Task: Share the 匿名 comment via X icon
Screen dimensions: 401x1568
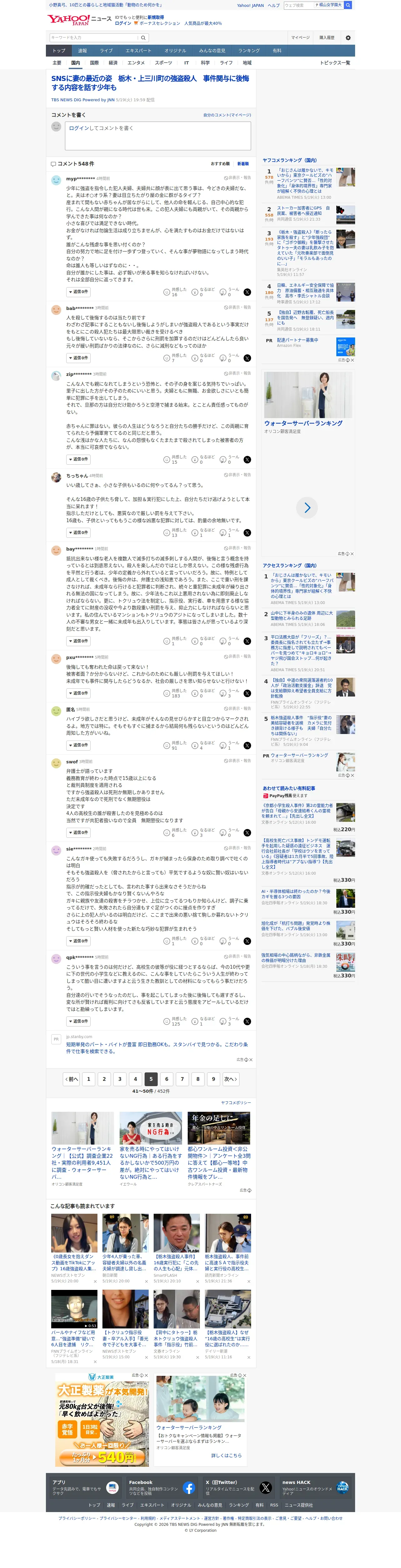Action: [x=247, y=746]
